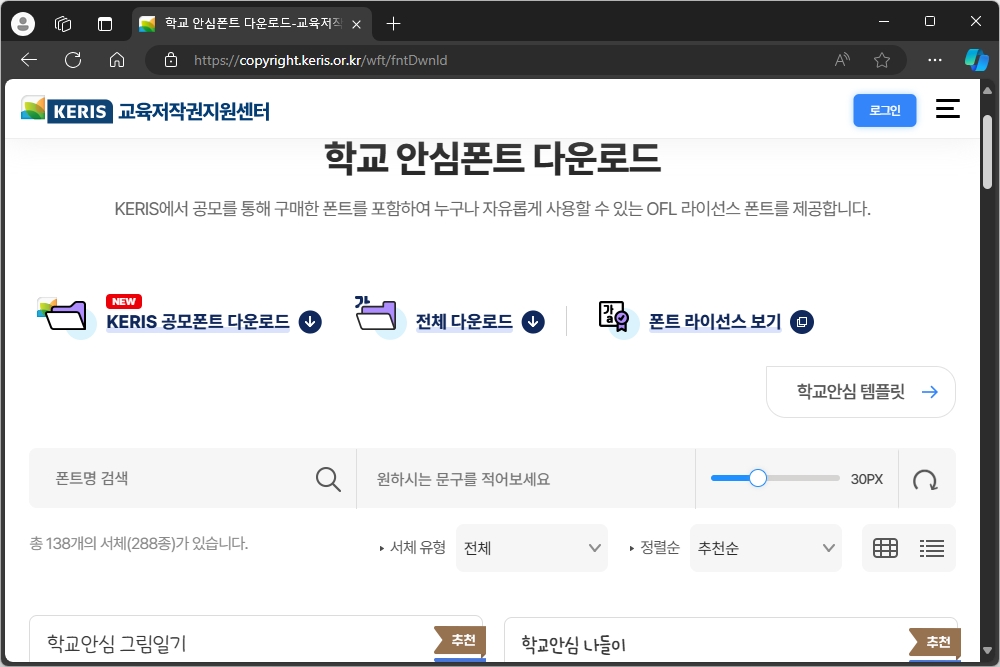Open the Copilot sidebar icon
This screenshot has height=667, width=1000.
pos(976,60)
